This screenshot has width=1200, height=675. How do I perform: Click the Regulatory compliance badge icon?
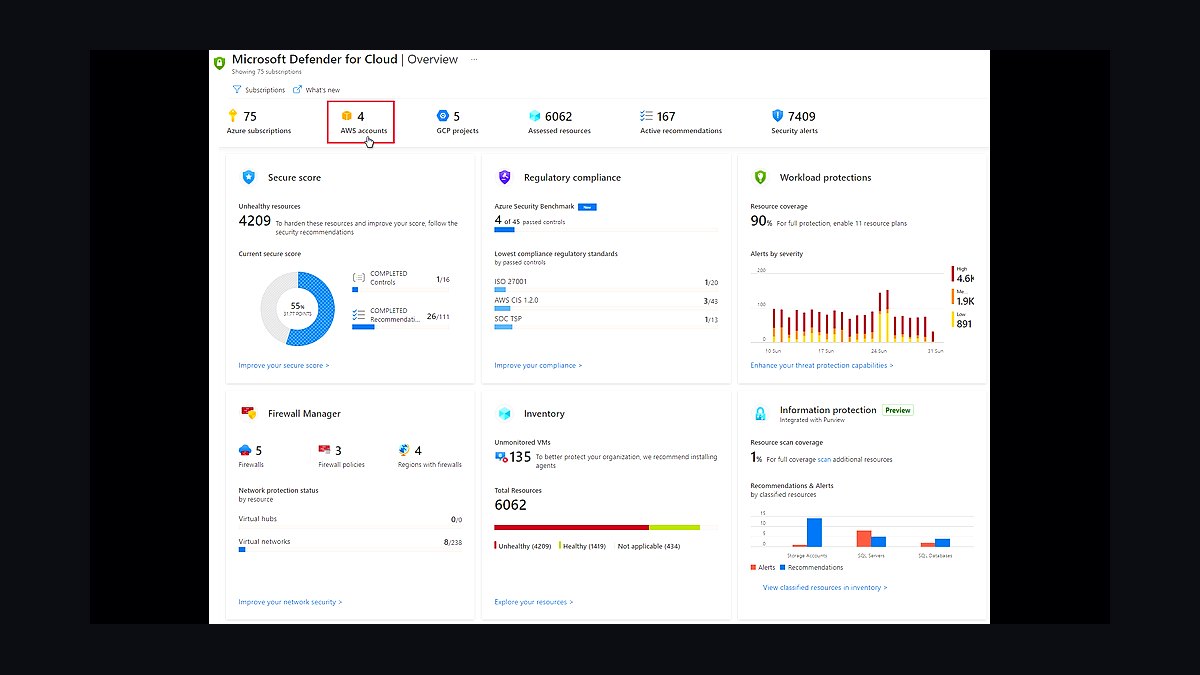504,177
